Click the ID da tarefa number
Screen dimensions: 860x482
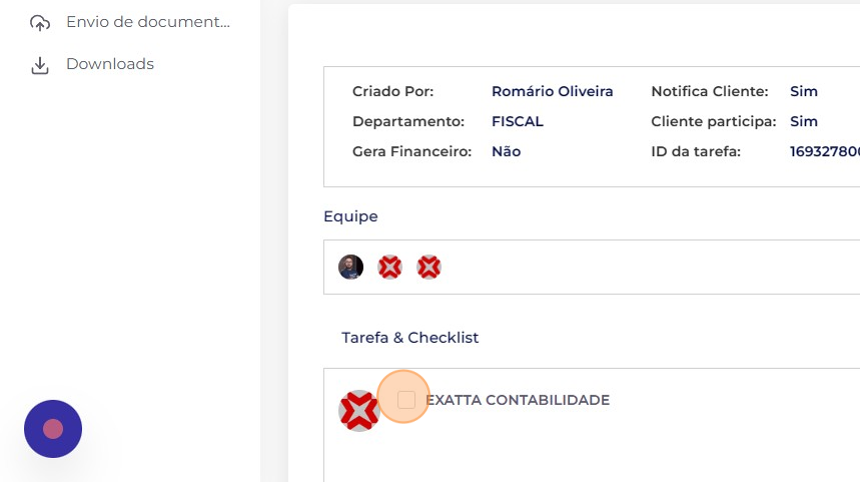click(825, 151)
